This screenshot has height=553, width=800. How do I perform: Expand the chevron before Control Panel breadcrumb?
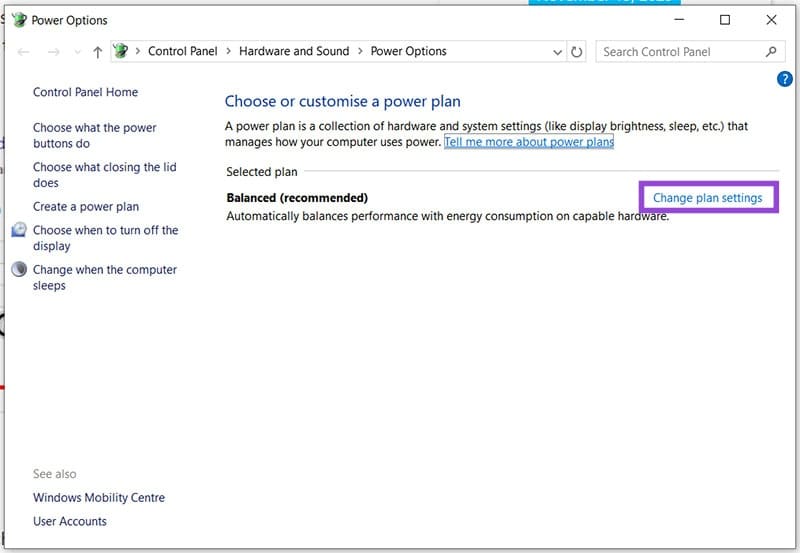138,51
